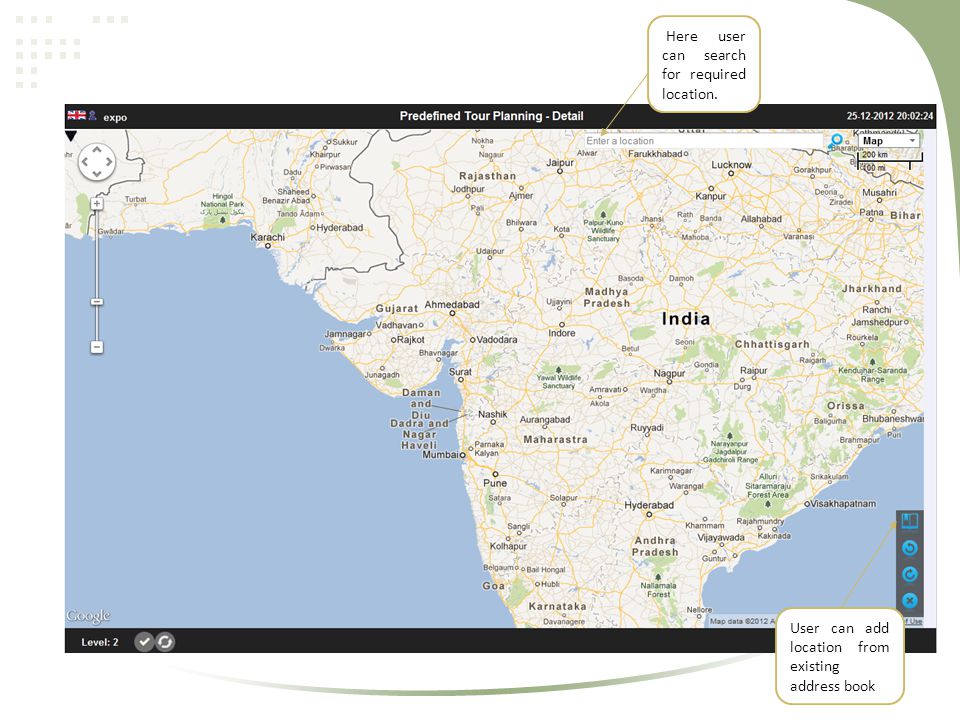960x720 pixels.
Task: Pan the map left with arrow
Action: 85,162
